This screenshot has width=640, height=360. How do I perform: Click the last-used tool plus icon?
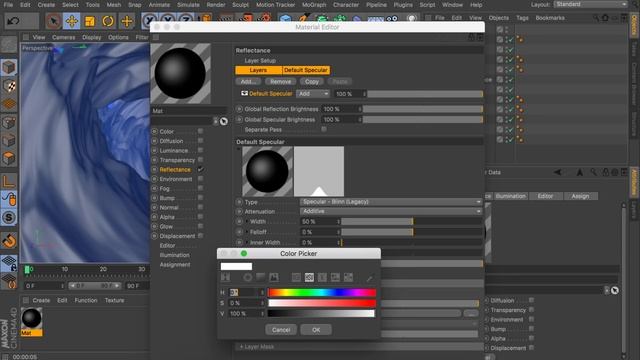point(127,21)
